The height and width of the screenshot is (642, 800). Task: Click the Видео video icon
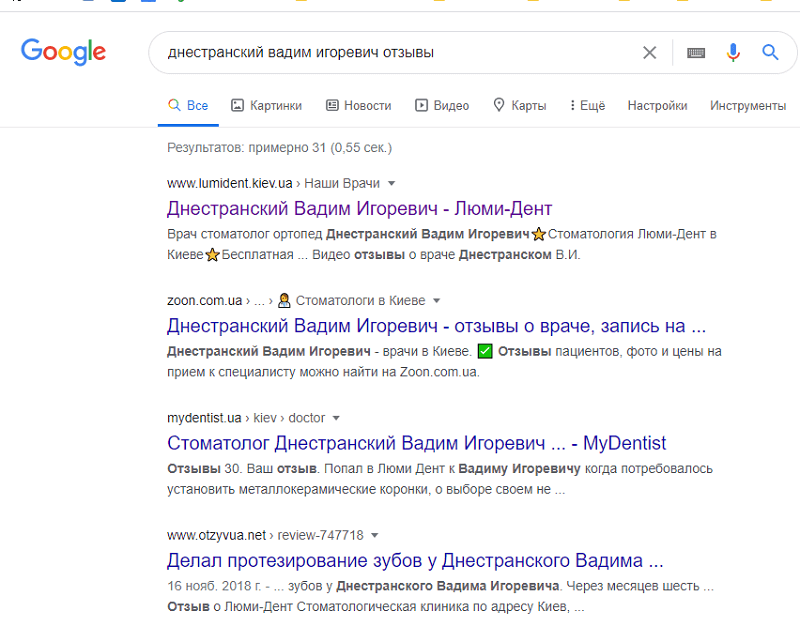(422, 105)
